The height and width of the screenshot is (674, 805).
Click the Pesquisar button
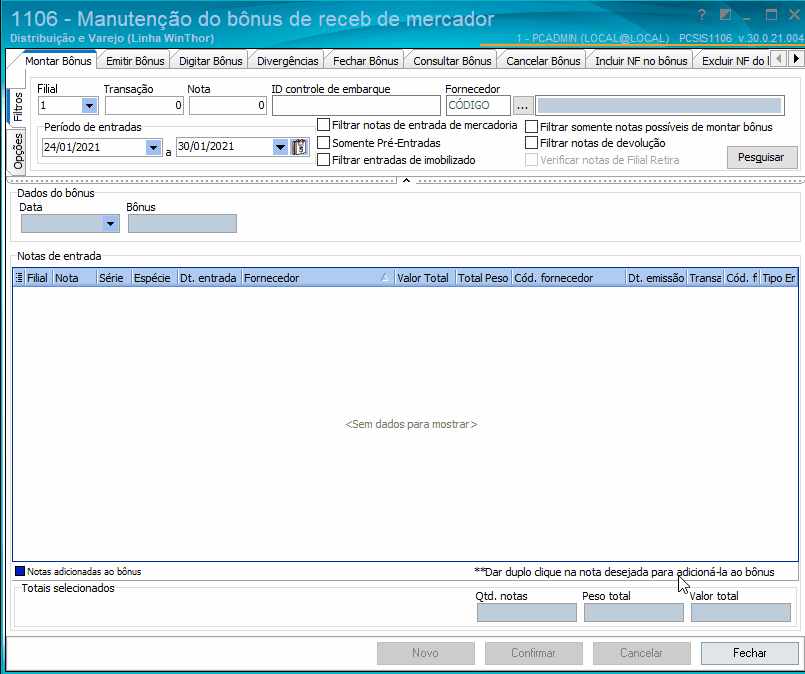(762, 157)
